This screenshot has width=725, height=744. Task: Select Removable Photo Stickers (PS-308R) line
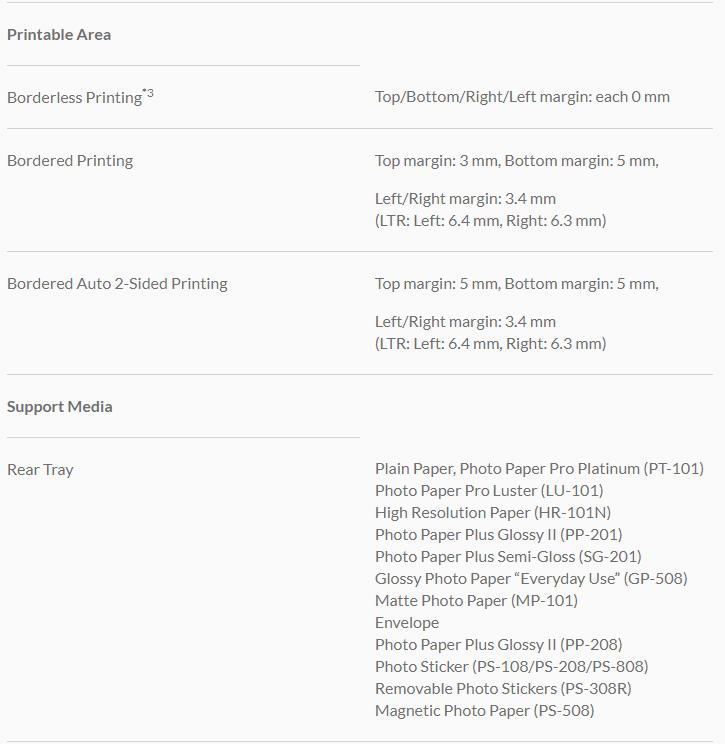click(x=503, y=689)
